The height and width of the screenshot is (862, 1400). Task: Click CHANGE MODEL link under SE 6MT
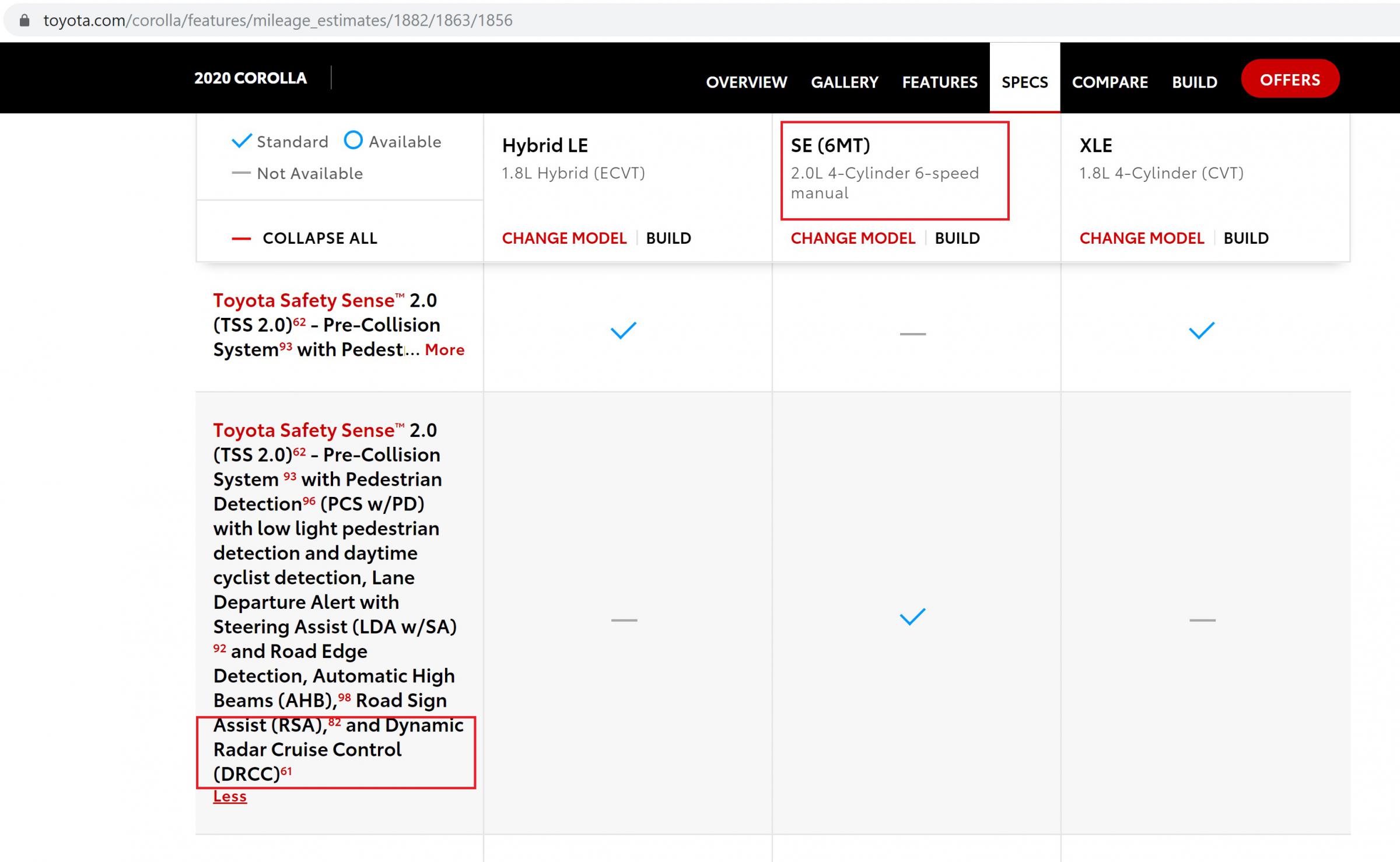click(852, 237)
